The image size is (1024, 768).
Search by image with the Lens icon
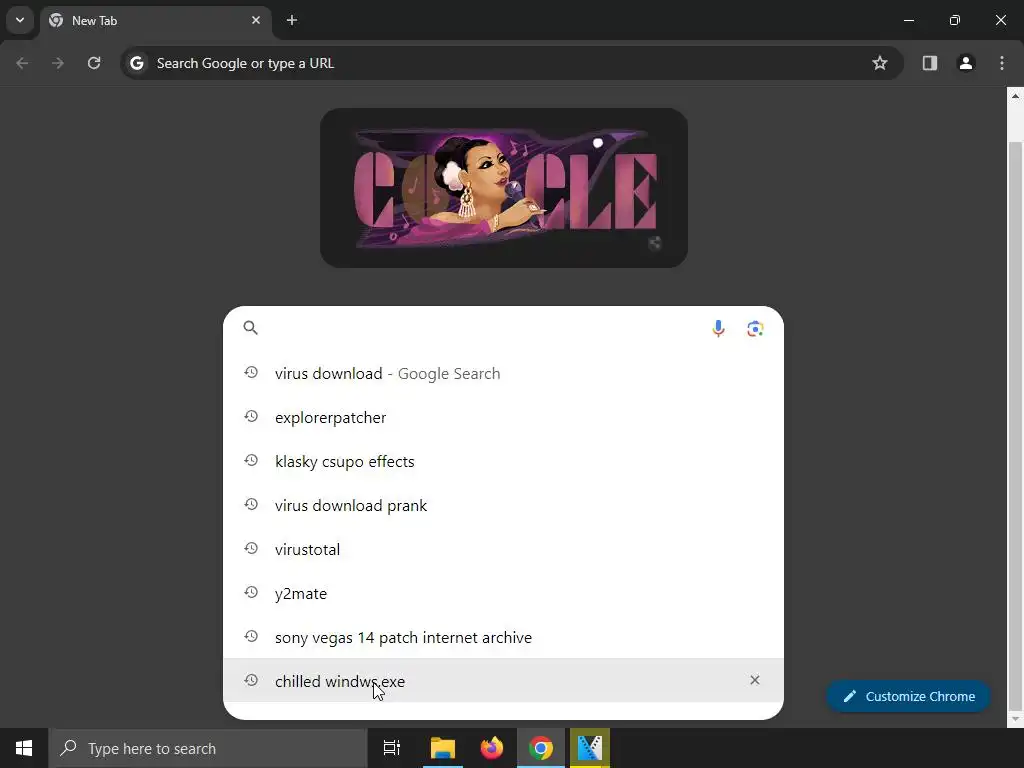tap(755, 328)
